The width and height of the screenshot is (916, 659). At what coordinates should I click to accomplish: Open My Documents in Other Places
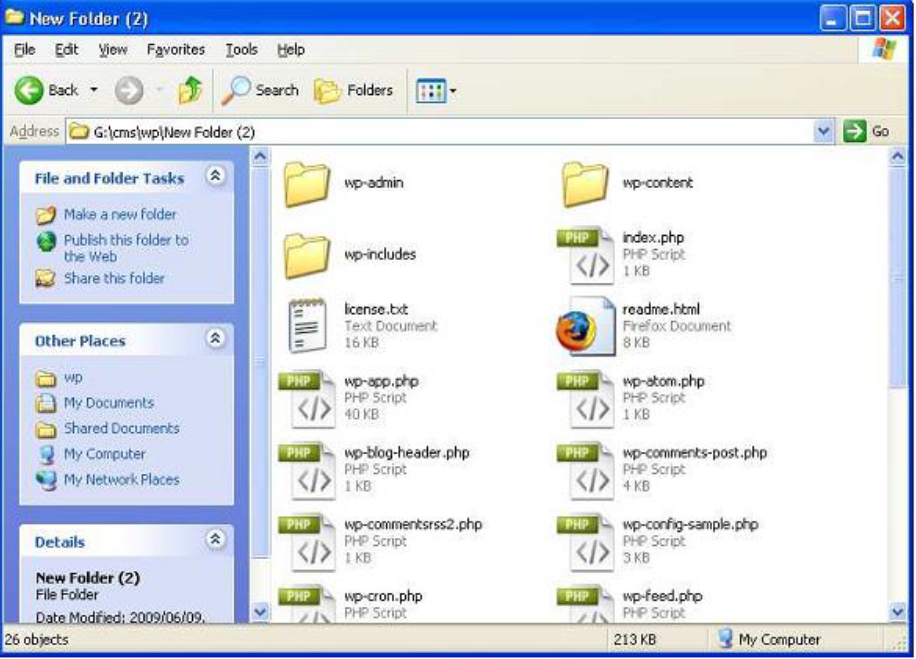109,403
